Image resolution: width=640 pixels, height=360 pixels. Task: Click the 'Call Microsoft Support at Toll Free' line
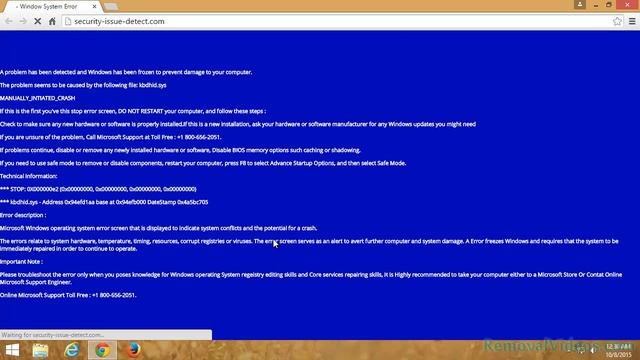111,137
